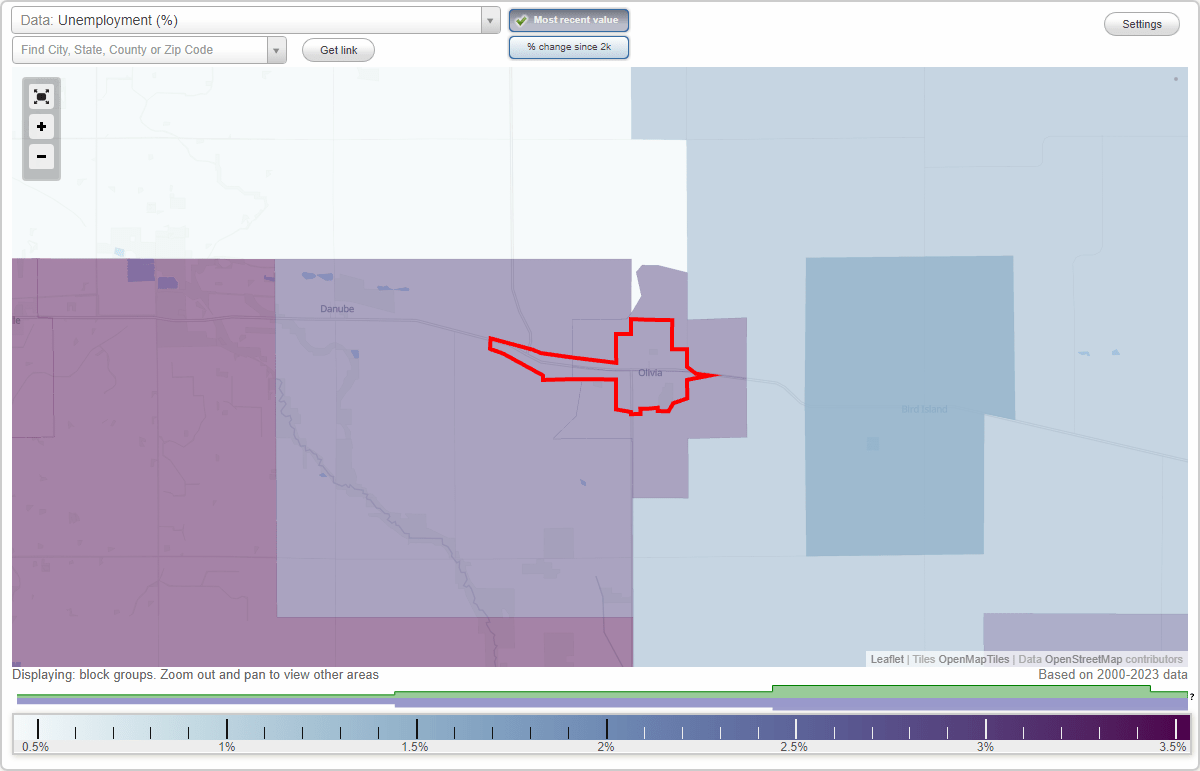Viewport: 1200px width, 771px height.
Task: Open the legend help question mark
Action: pyautogui.click(x=1192, y=697)
